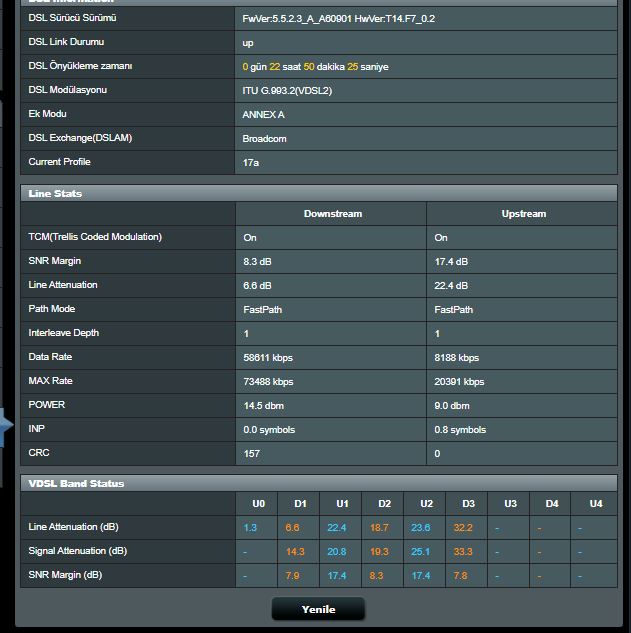This screenshot has width=631, height=633.
Task: Click the U3 band column header
Action: (510, 504)
